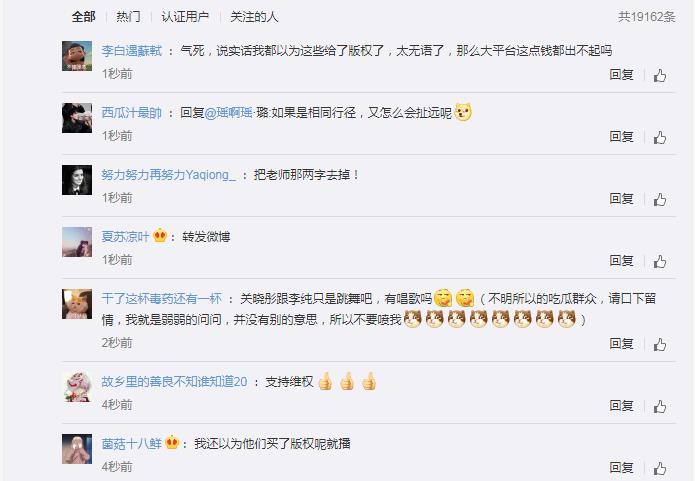This screenshot has width=695, height=481.
Task: Like the comment by 努力努力再努力Yaqiong_
Action: click(660, 199)
